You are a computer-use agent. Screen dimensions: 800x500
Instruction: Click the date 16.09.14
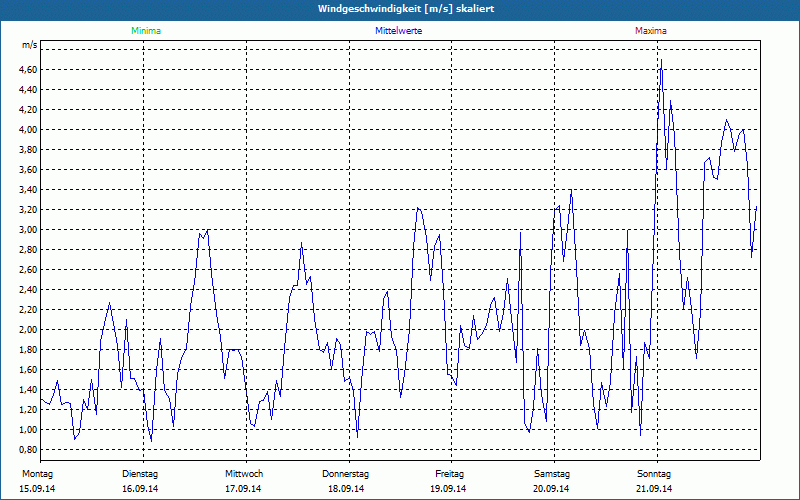click(x=140, y=489)
